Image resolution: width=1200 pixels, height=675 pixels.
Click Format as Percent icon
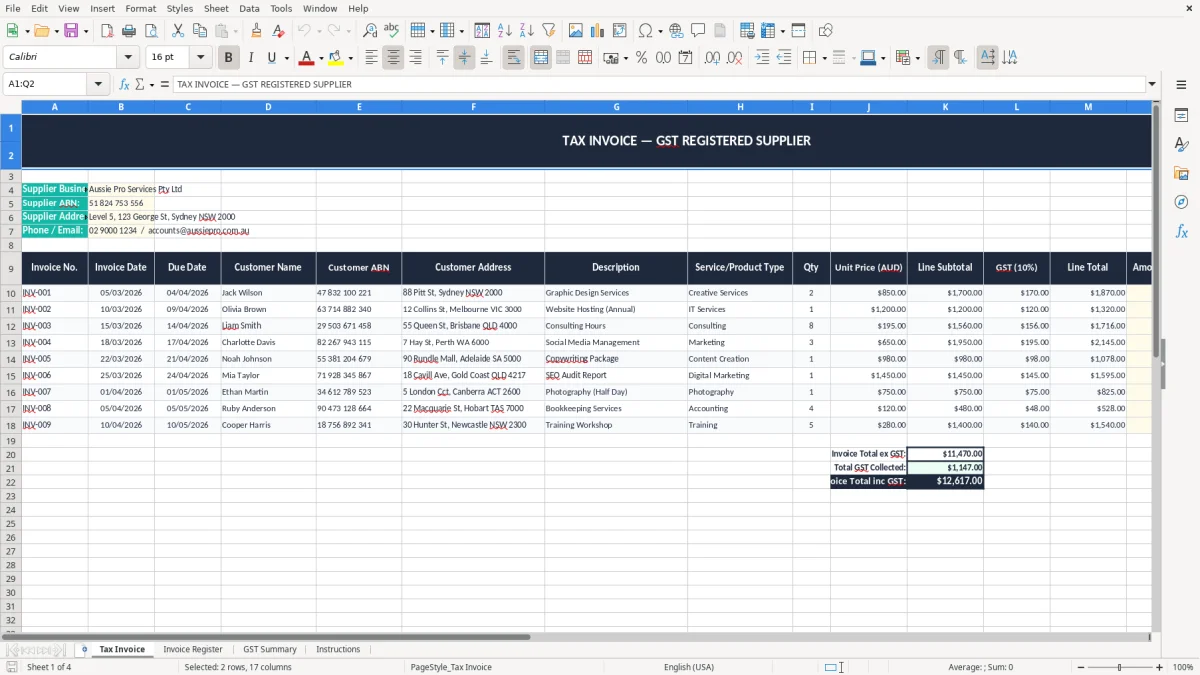[x=641, y=58]
